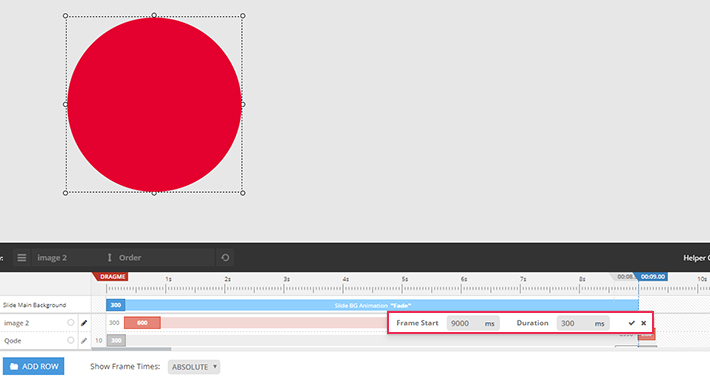
Task: Click the Frame Start 9000 input field
Action: point(473,323)
